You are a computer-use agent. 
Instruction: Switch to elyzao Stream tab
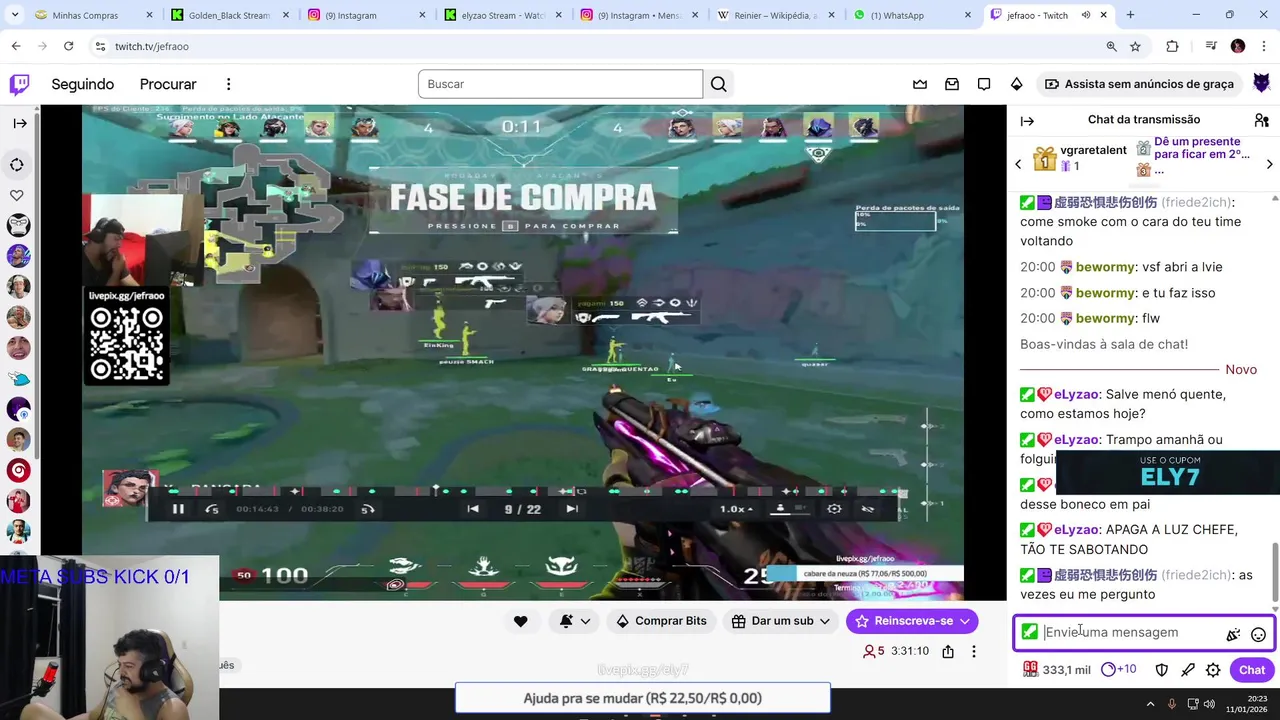pyautogui.click(x=503, y=15)
